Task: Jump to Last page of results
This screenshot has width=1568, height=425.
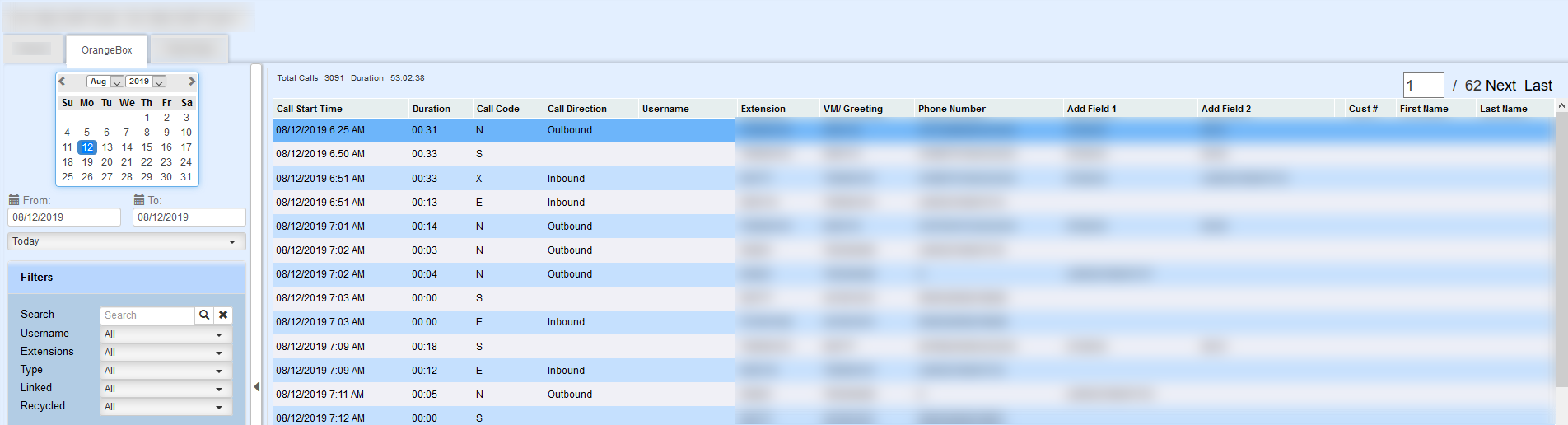Action: pos(1538,86)
